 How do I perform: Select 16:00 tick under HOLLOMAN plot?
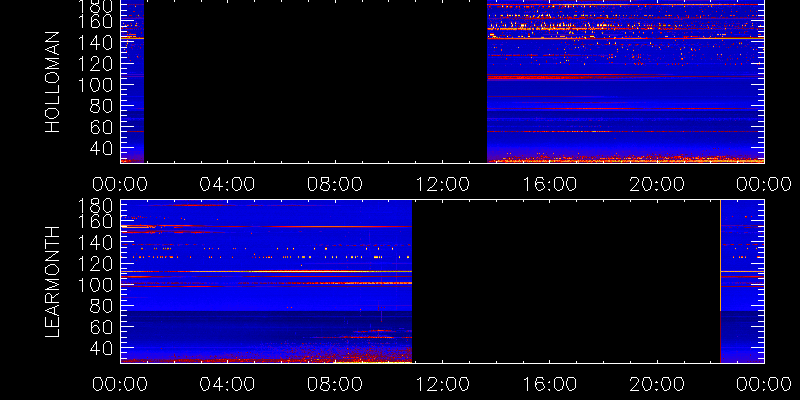click(x=549, y=184)
